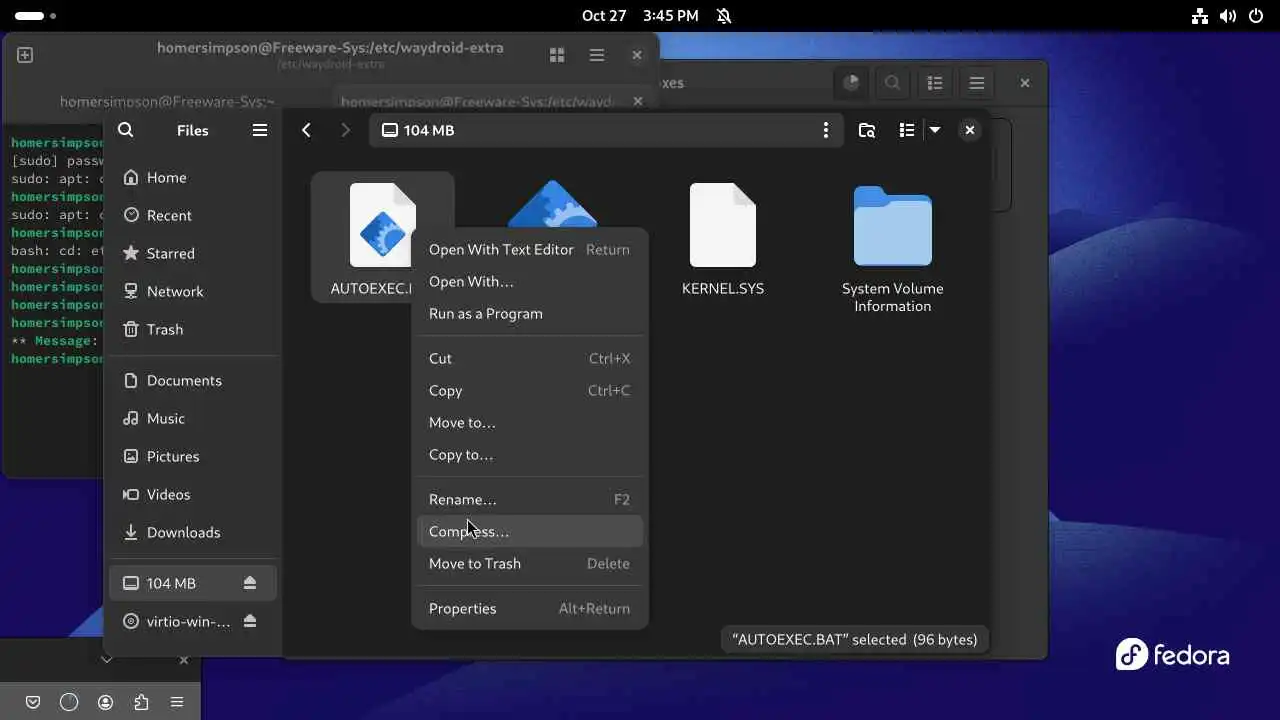The image size is (1280, 720).
Task: Open system menu via power icon
Action: point(1256,16)
